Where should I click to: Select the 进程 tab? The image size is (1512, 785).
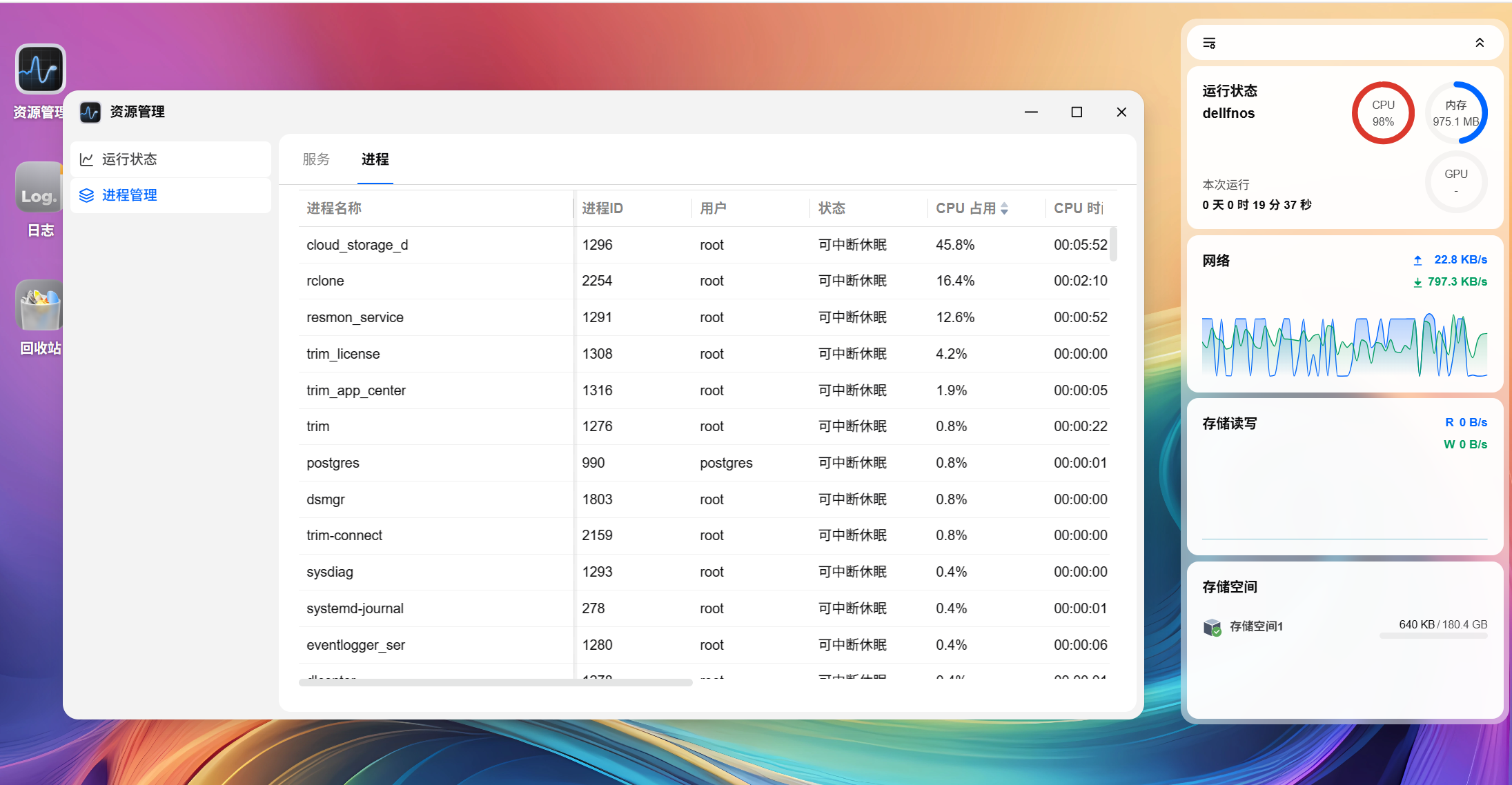point(375,159)
